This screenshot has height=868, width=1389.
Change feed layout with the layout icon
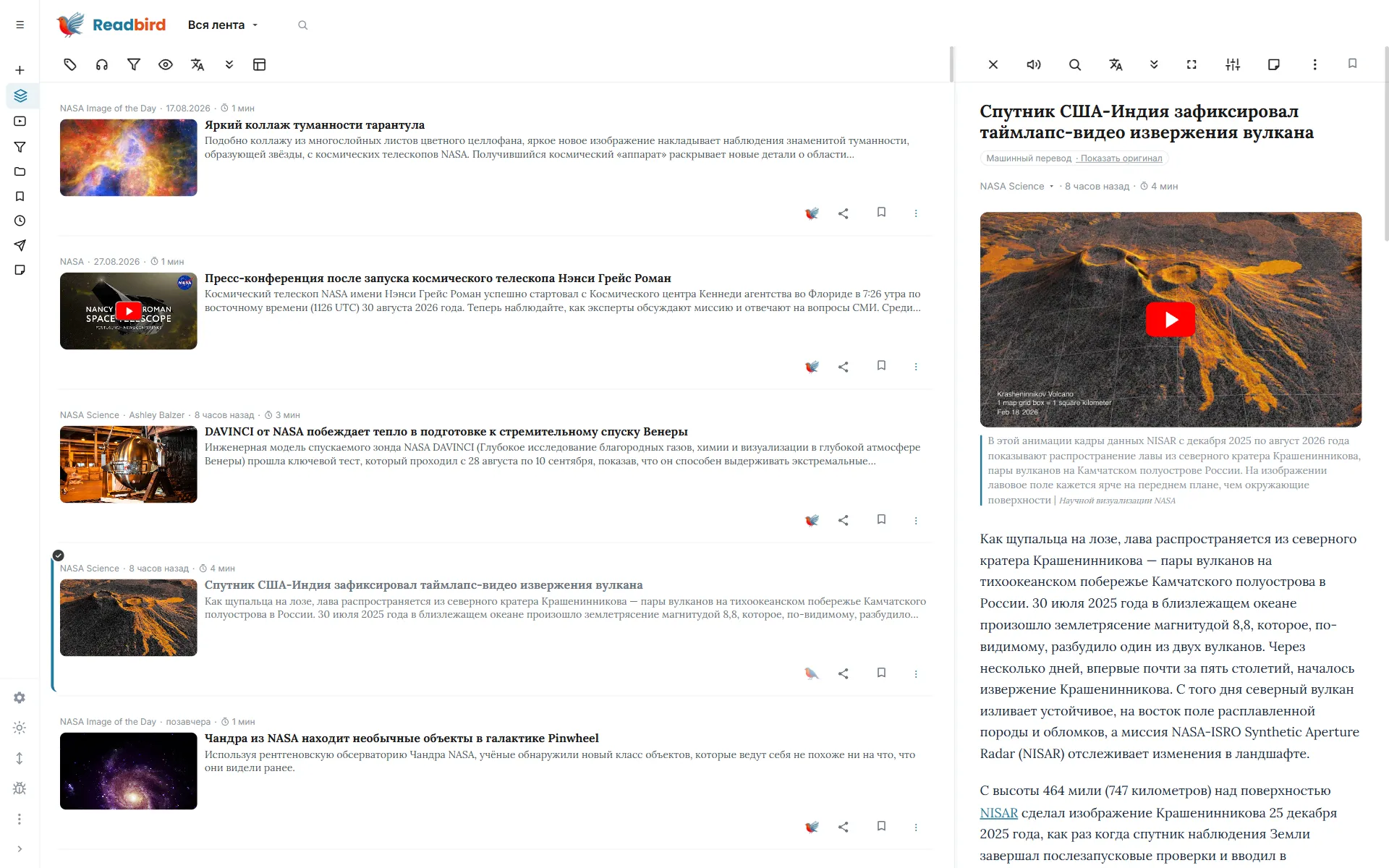[260, 64]
